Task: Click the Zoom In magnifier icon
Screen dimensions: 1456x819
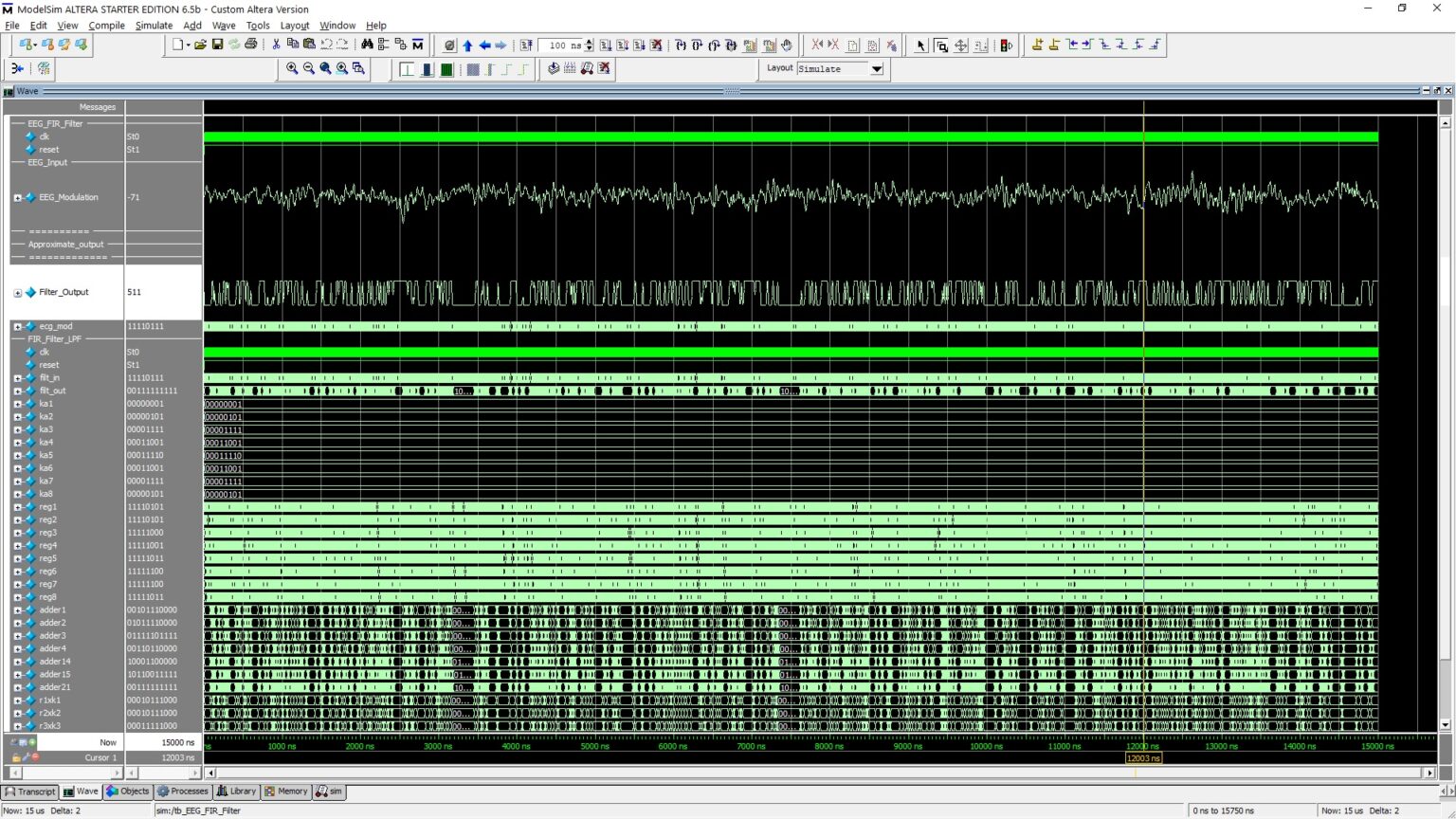Action: tap(292, 68)
